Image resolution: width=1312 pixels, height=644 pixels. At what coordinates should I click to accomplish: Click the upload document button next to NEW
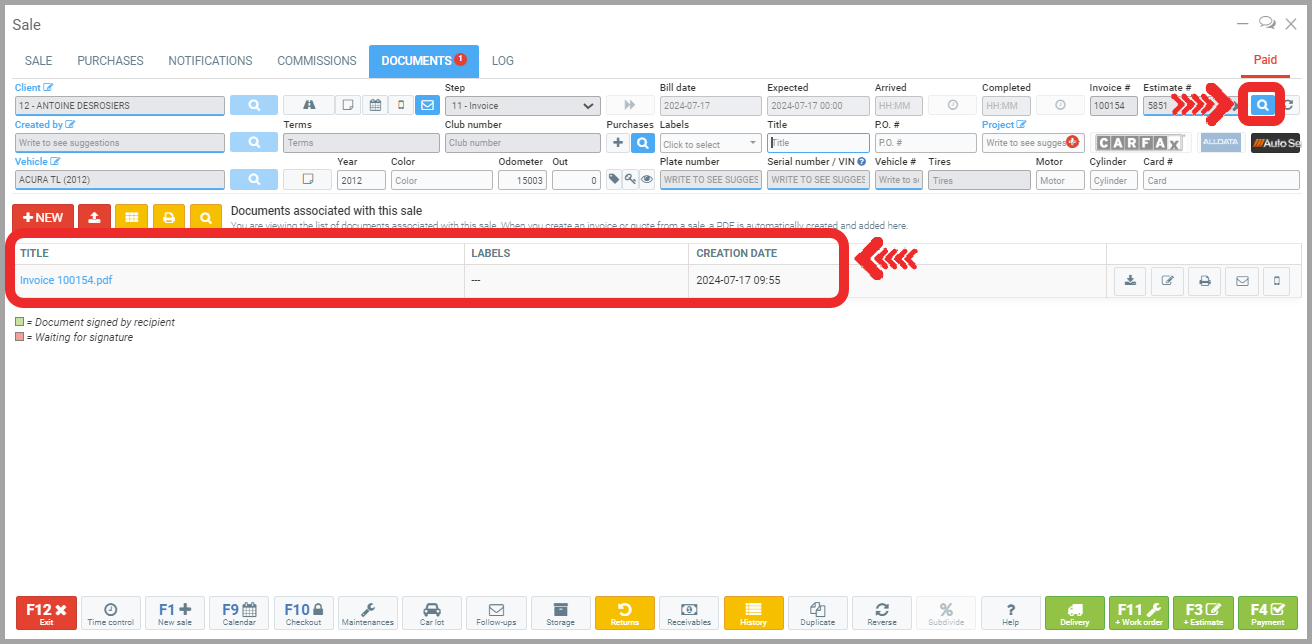(x=94, y=217)
